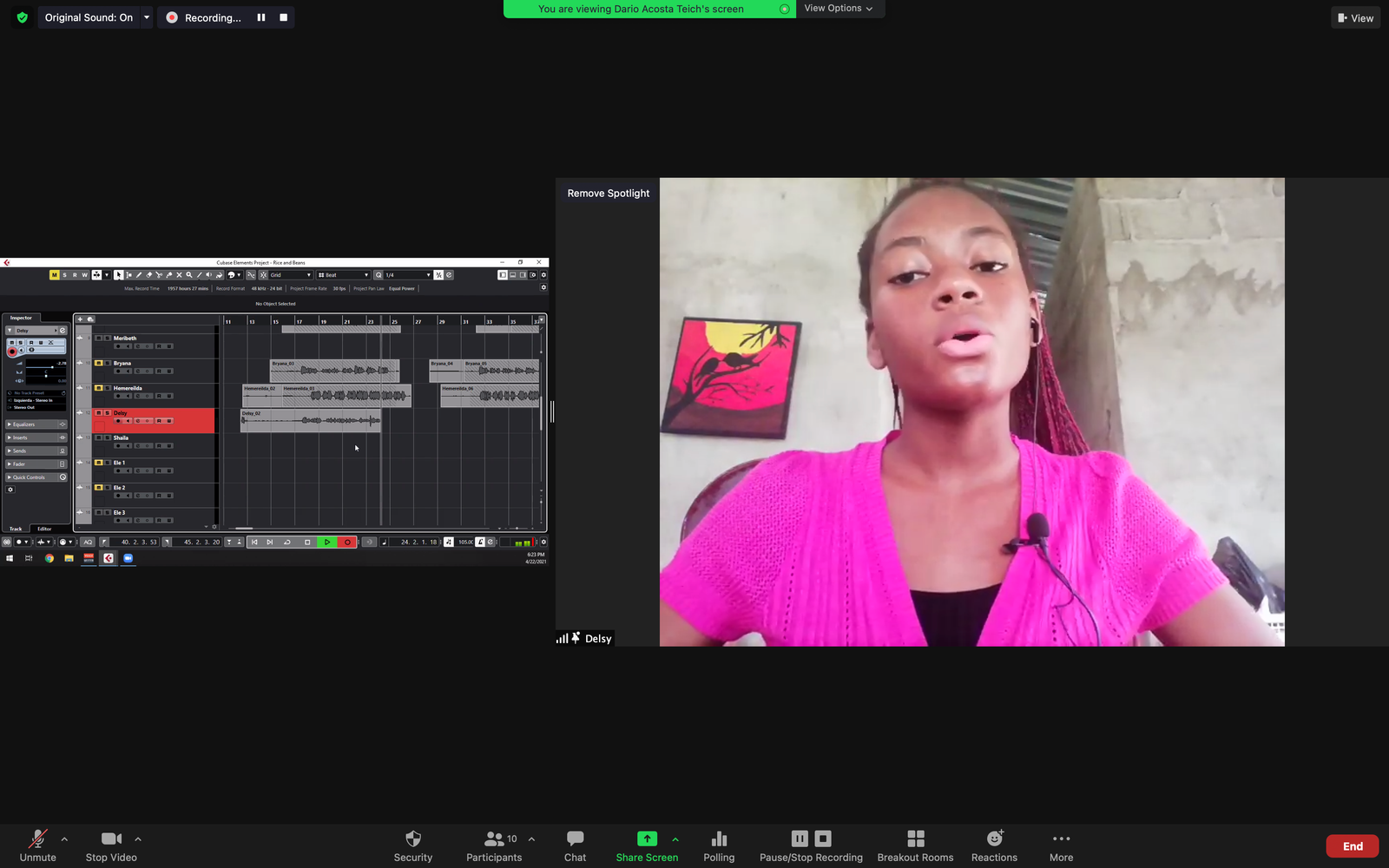Click the red End meeting button
The width and height of the screenshot is (1389, 868).
pos(1352,846)
